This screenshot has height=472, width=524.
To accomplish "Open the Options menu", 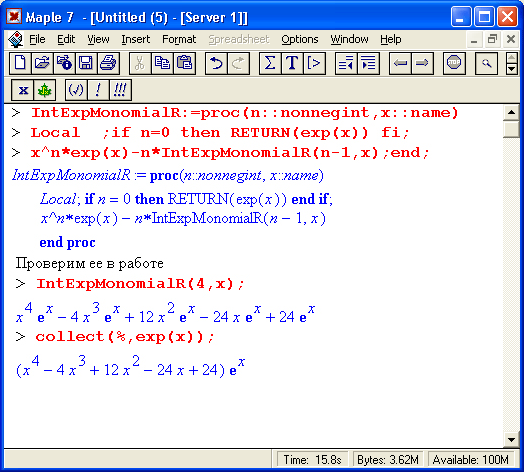I will [x=299, y=39].
